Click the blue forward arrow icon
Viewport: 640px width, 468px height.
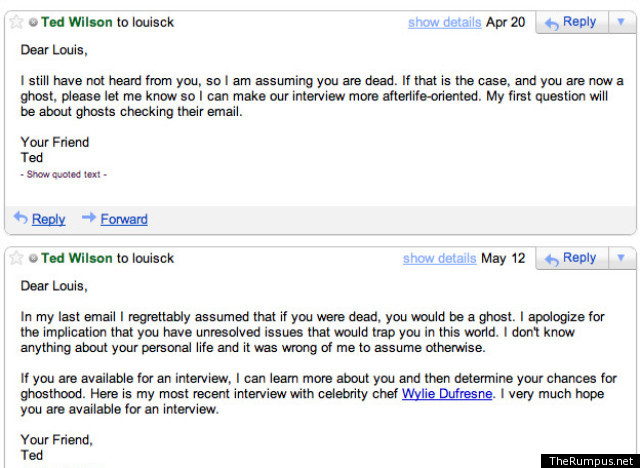coord(89,218)
